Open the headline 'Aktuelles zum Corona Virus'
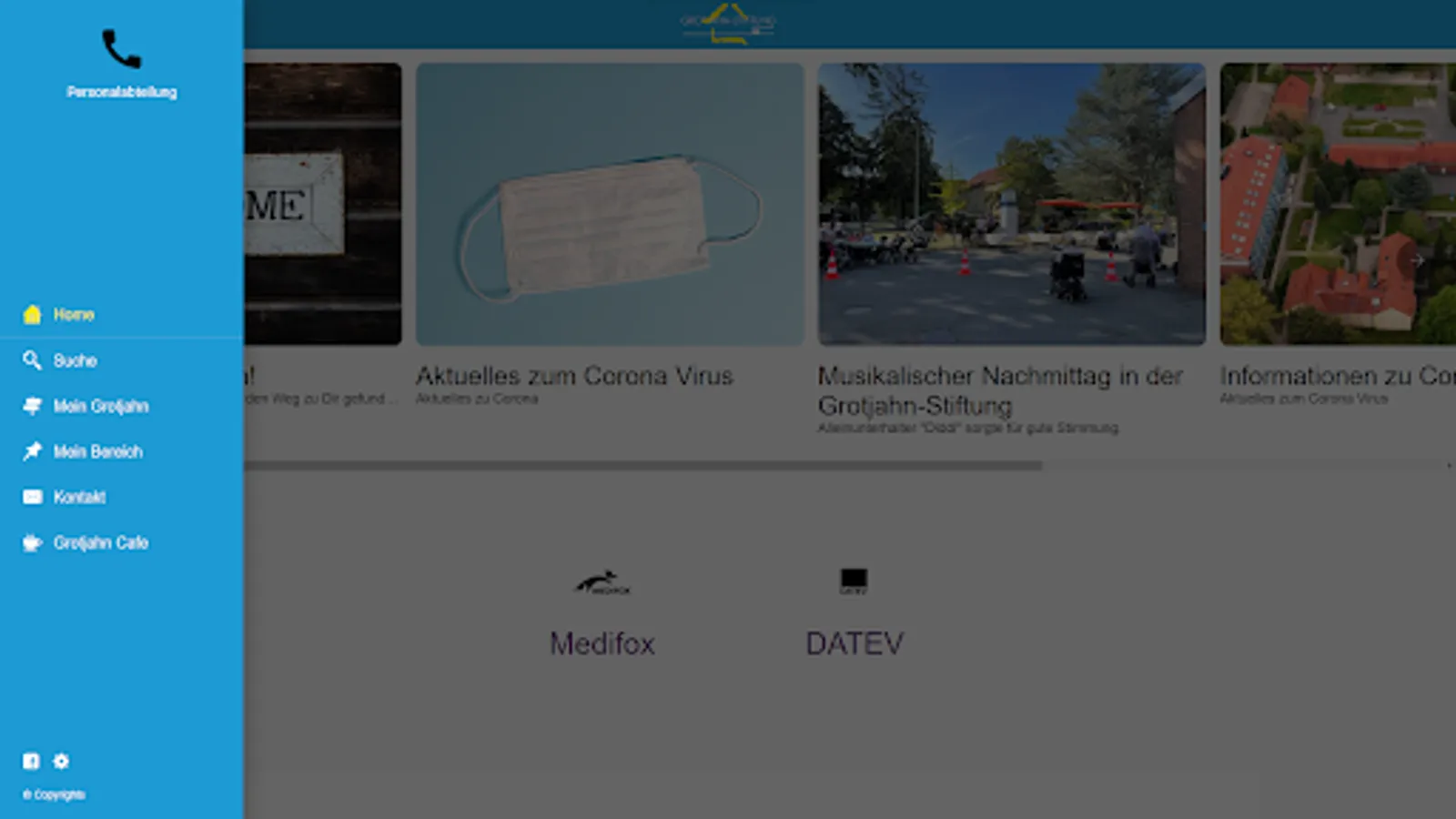1456x819 pixels. [574, 376]
